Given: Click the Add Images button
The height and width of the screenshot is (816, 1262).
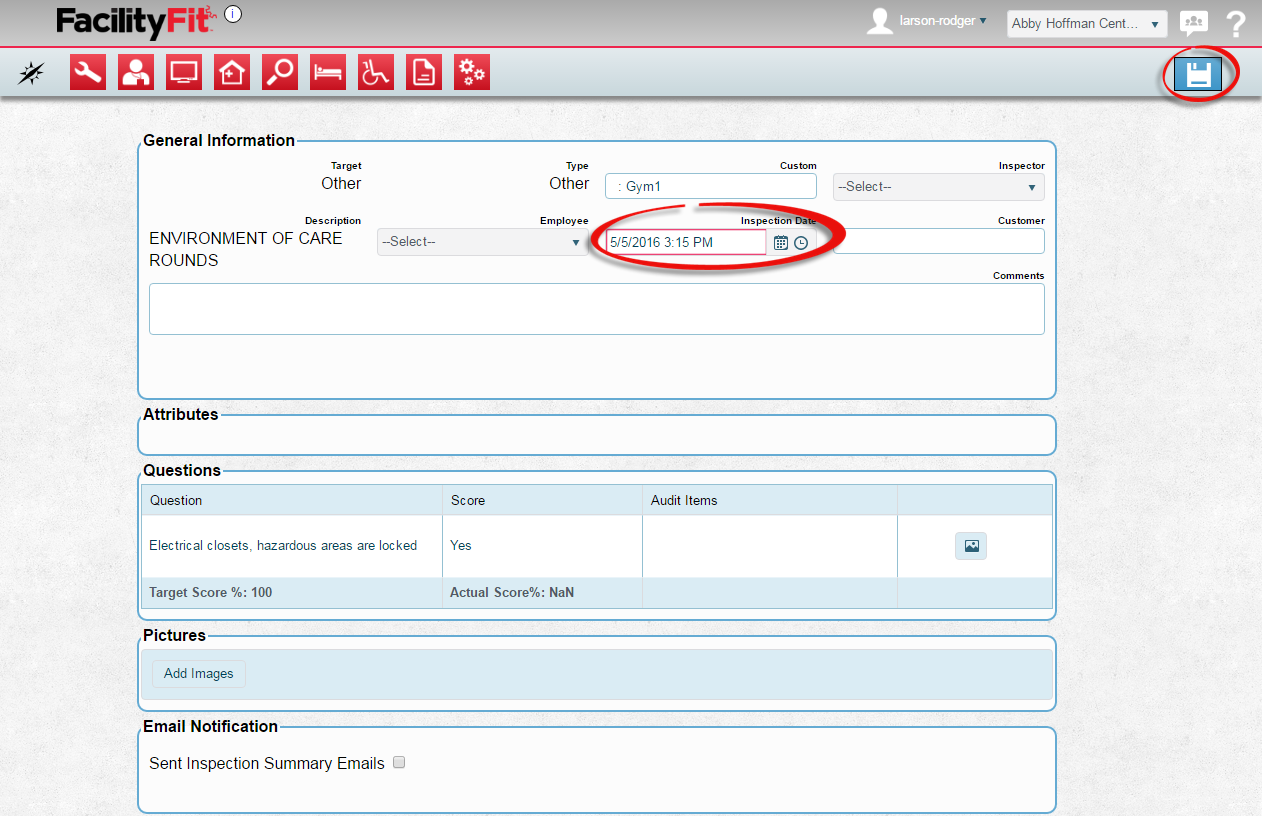Looking at the screenshot, I should 198,674.
